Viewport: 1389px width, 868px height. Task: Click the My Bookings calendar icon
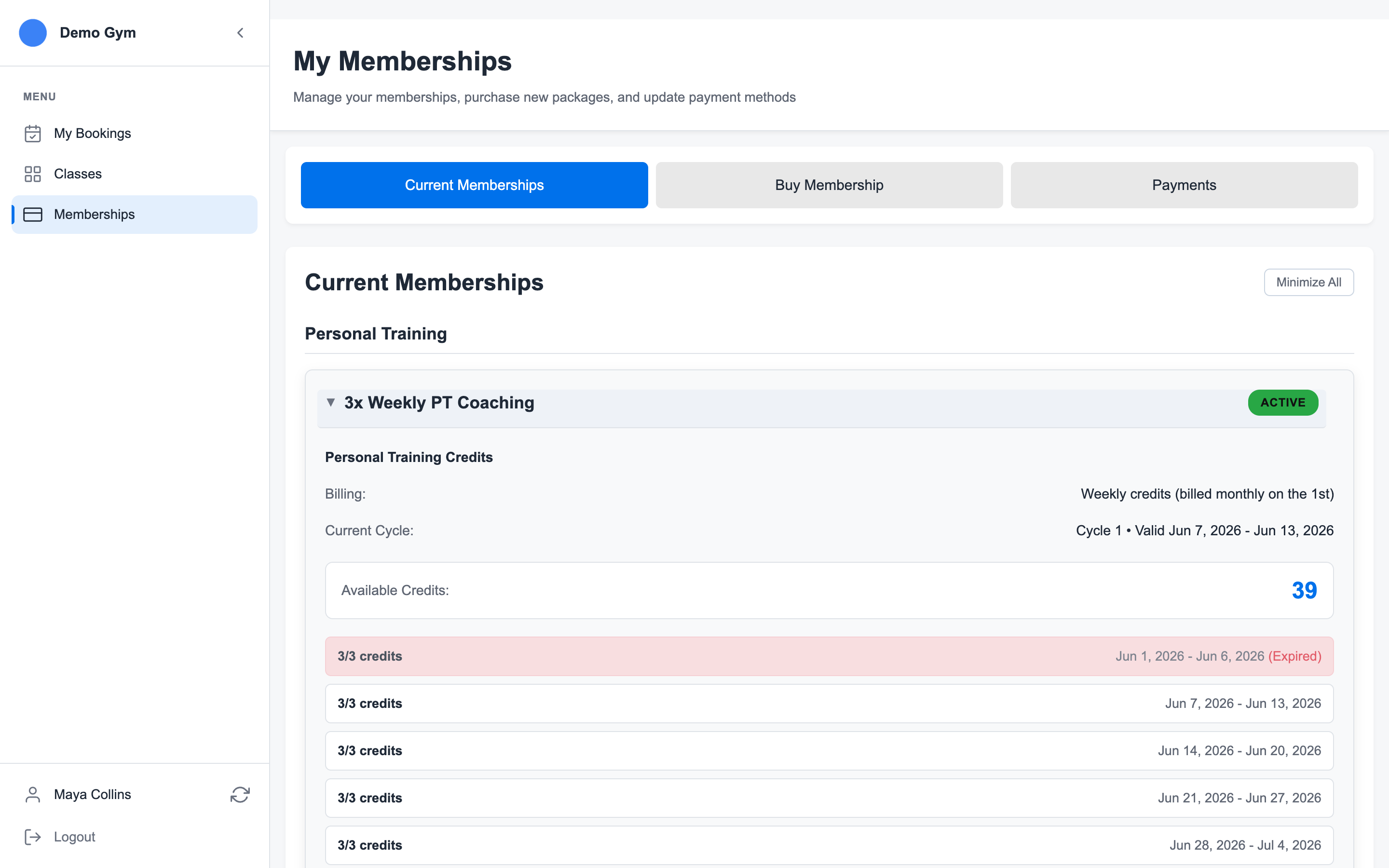tap(33, 133)
